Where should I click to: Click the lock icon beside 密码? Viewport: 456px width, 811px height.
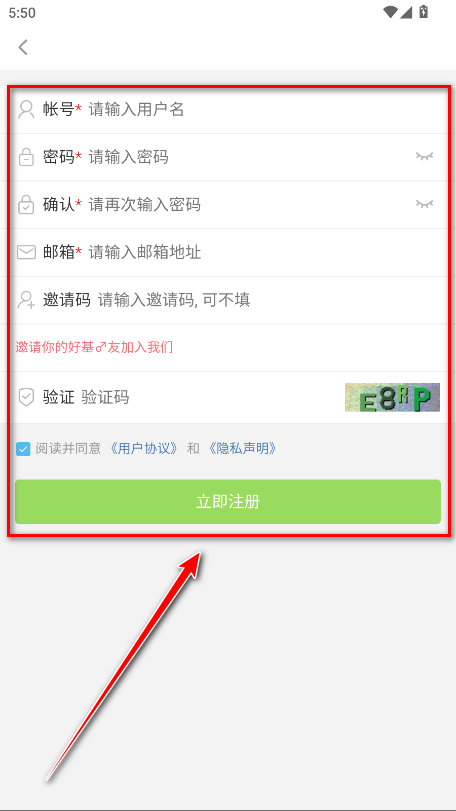tap(26, 157)
